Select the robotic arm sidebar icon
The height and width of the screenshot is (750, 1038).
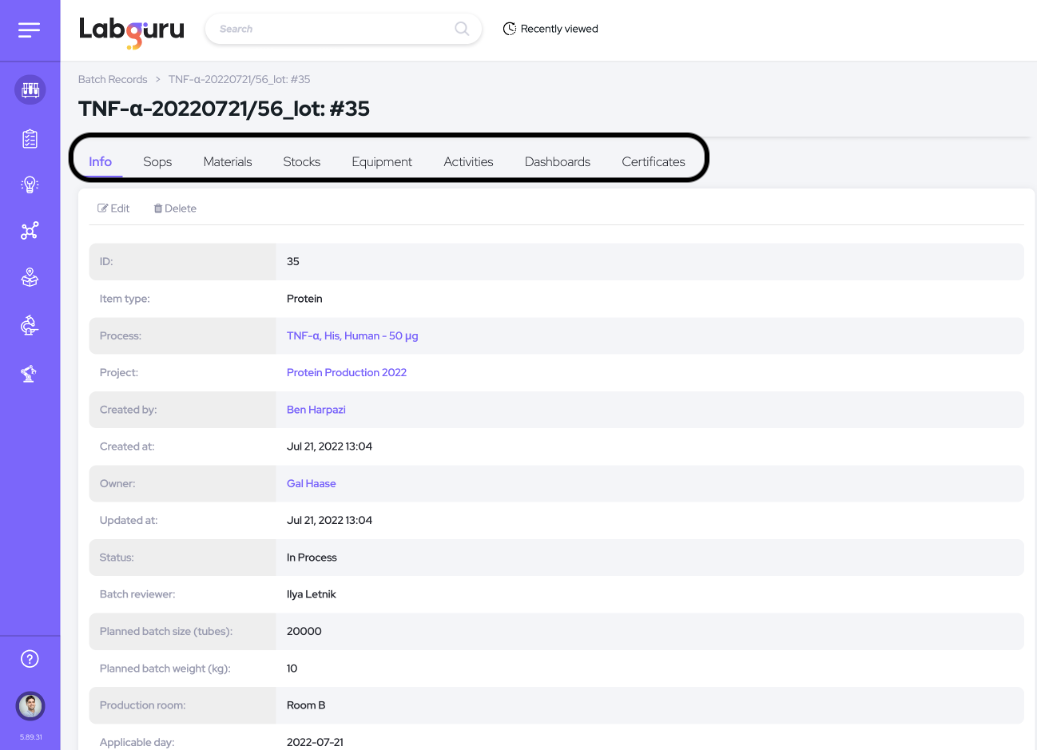point(30,373)
